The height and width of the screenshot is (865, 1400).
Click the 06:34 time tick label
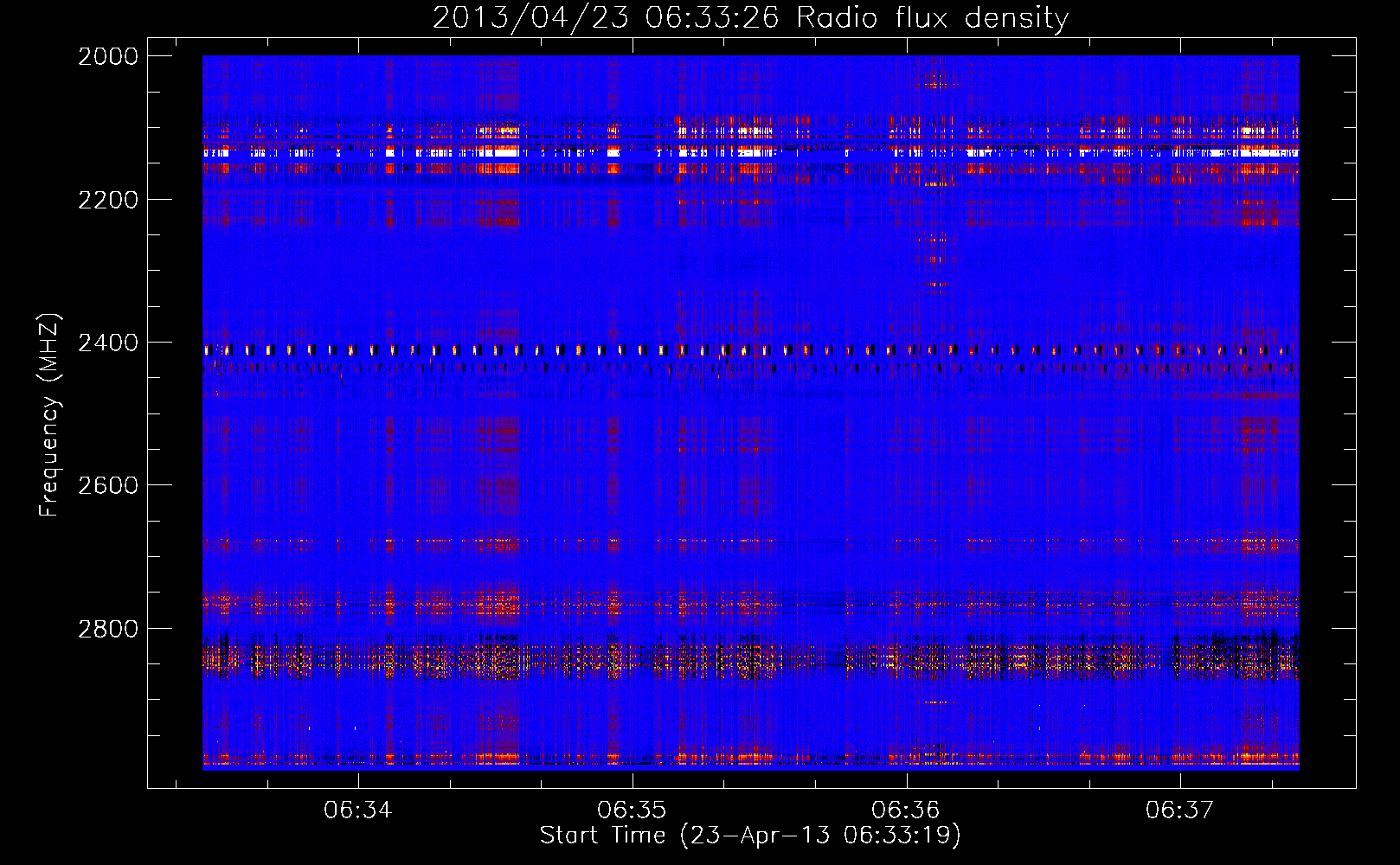358,810
